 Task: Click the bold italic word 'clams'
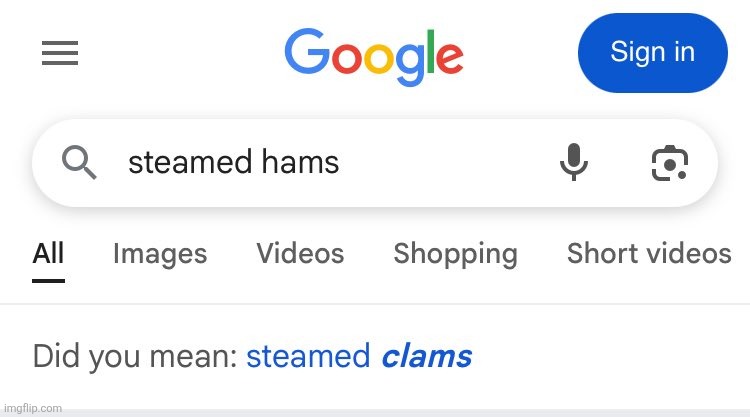pyautogui.click(x=427, y=356)
